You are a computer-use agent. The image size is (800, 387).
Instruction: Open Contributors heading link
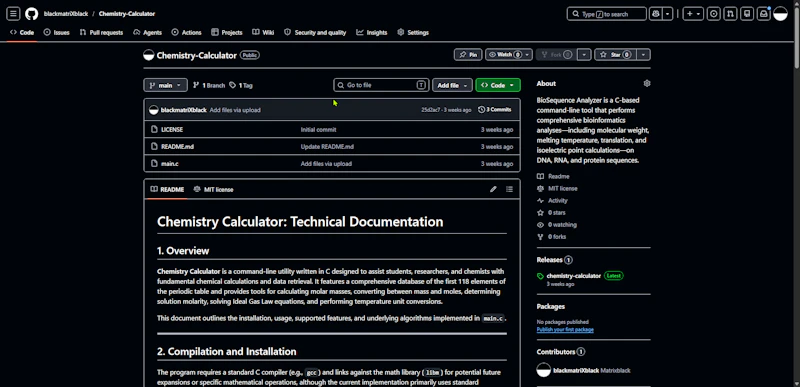561,352
